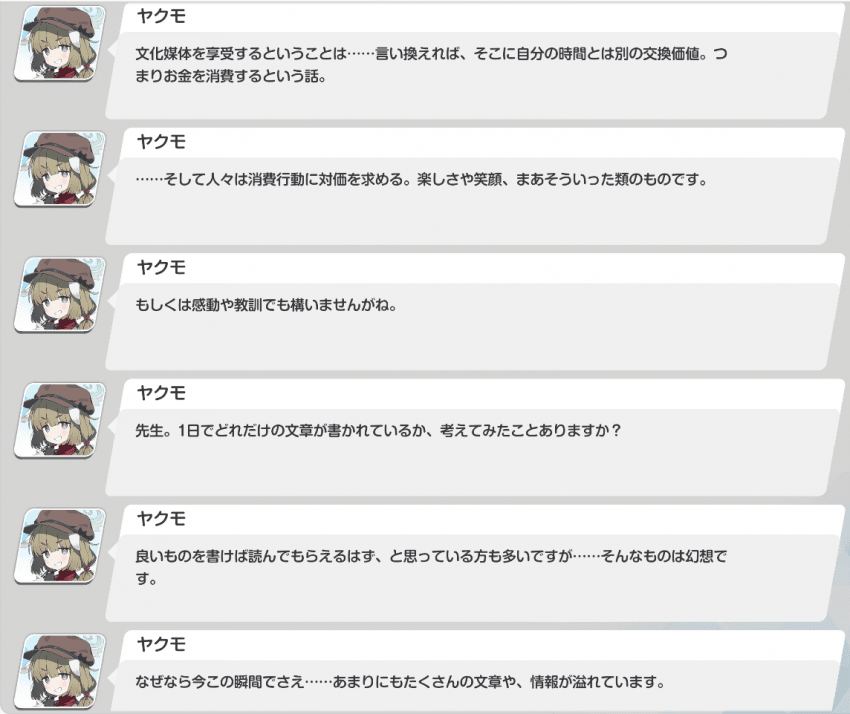The image size is (850, 714).
Task: Click ヤクモ name above the なぜなら今 message
Action: (x=161, y=644)
